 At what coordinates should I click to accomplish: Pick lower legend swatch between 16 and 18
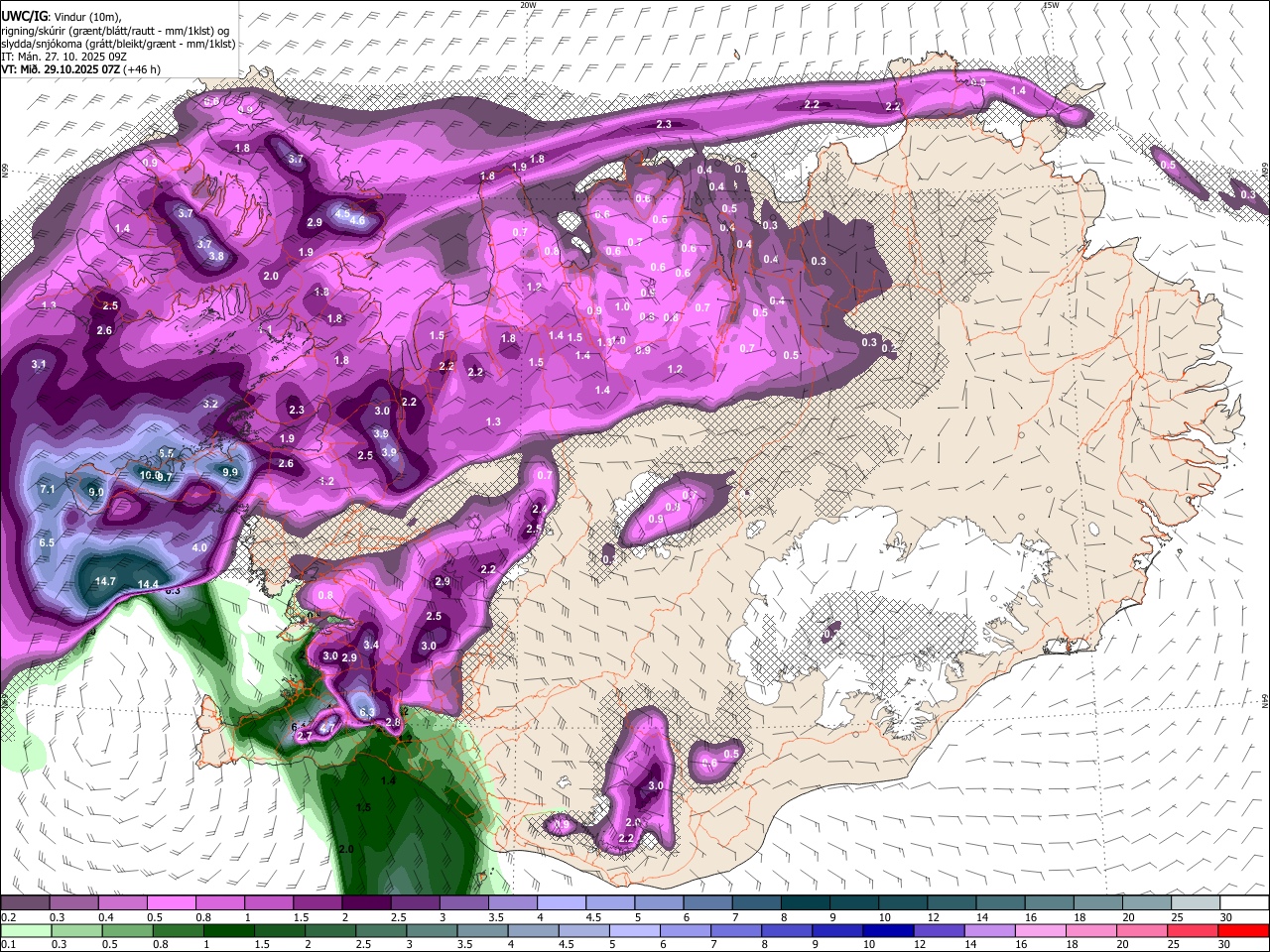[x=1040, y=931]
